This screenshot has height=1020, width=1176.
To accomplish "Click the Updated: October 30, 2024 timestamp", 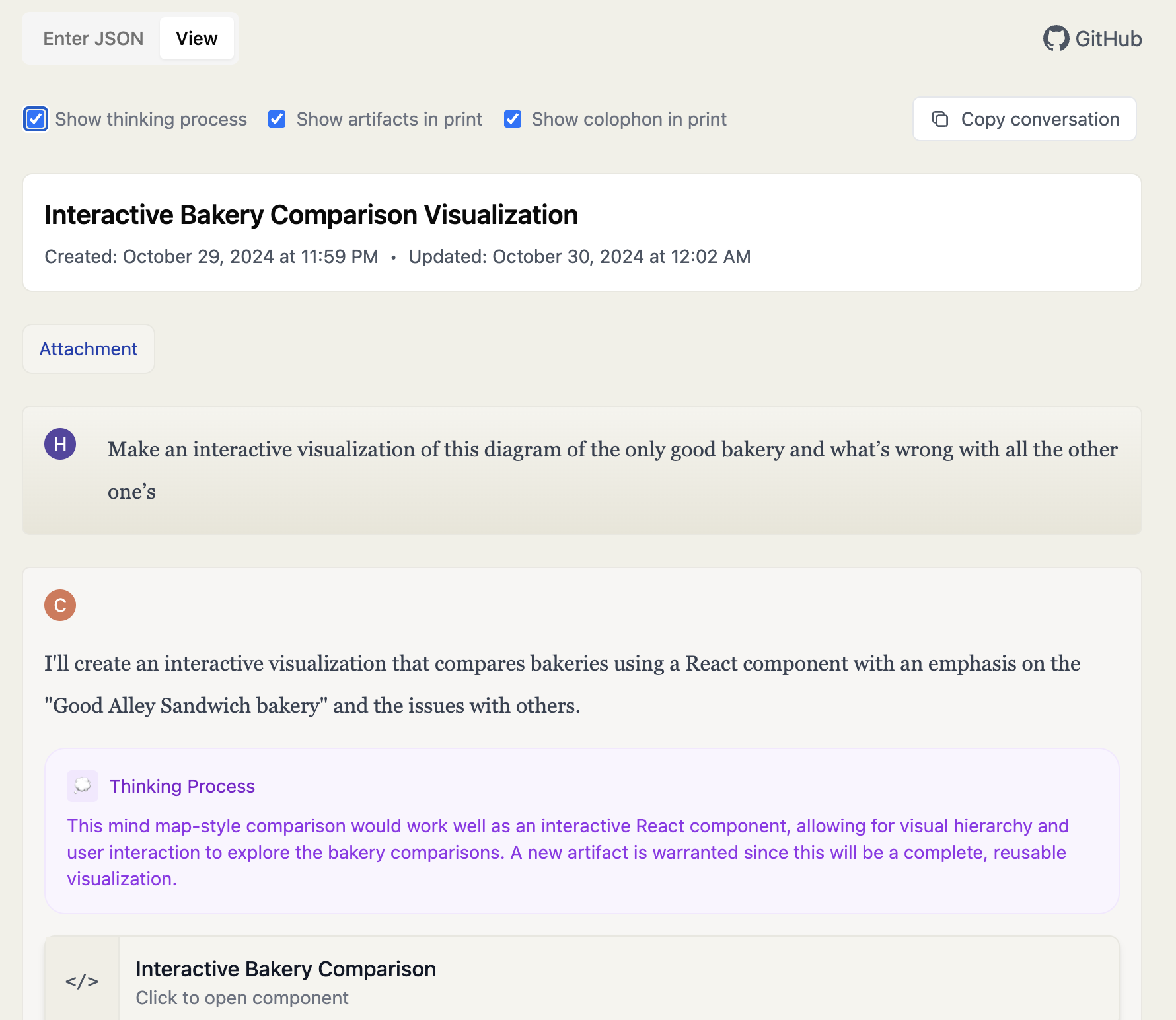I will tap(579, 256).
